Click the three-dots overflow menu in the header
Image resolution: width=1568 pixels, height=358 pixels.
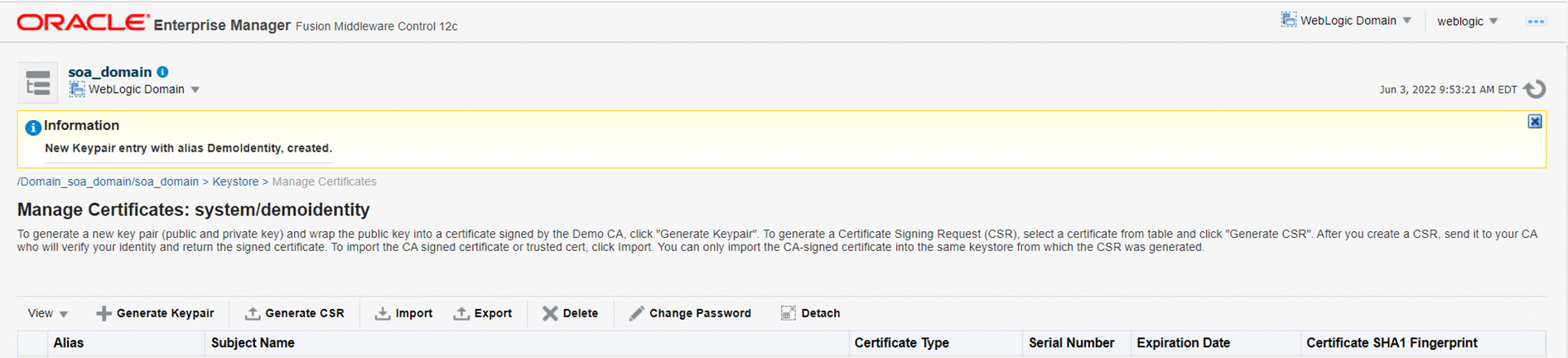1536,22
